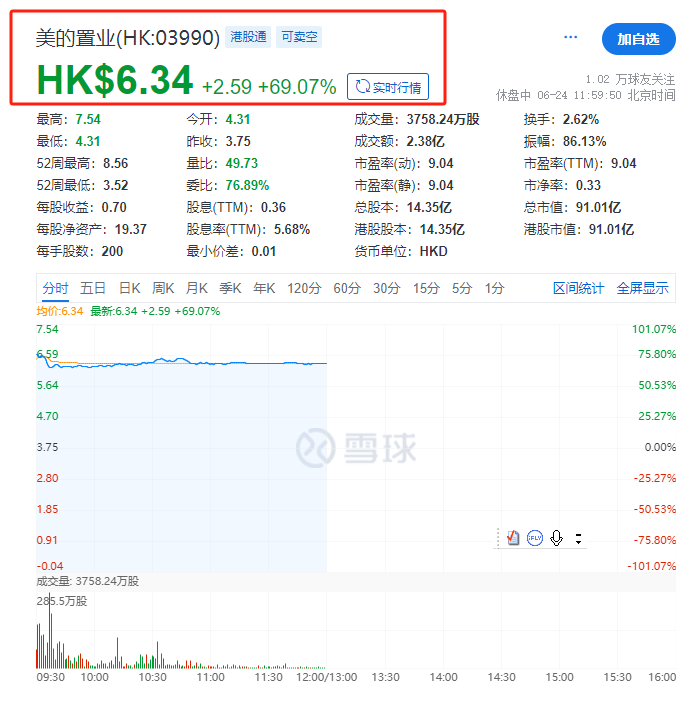Select the 港股通 tag
Screen dimensions: 694x706
point(248,36)
